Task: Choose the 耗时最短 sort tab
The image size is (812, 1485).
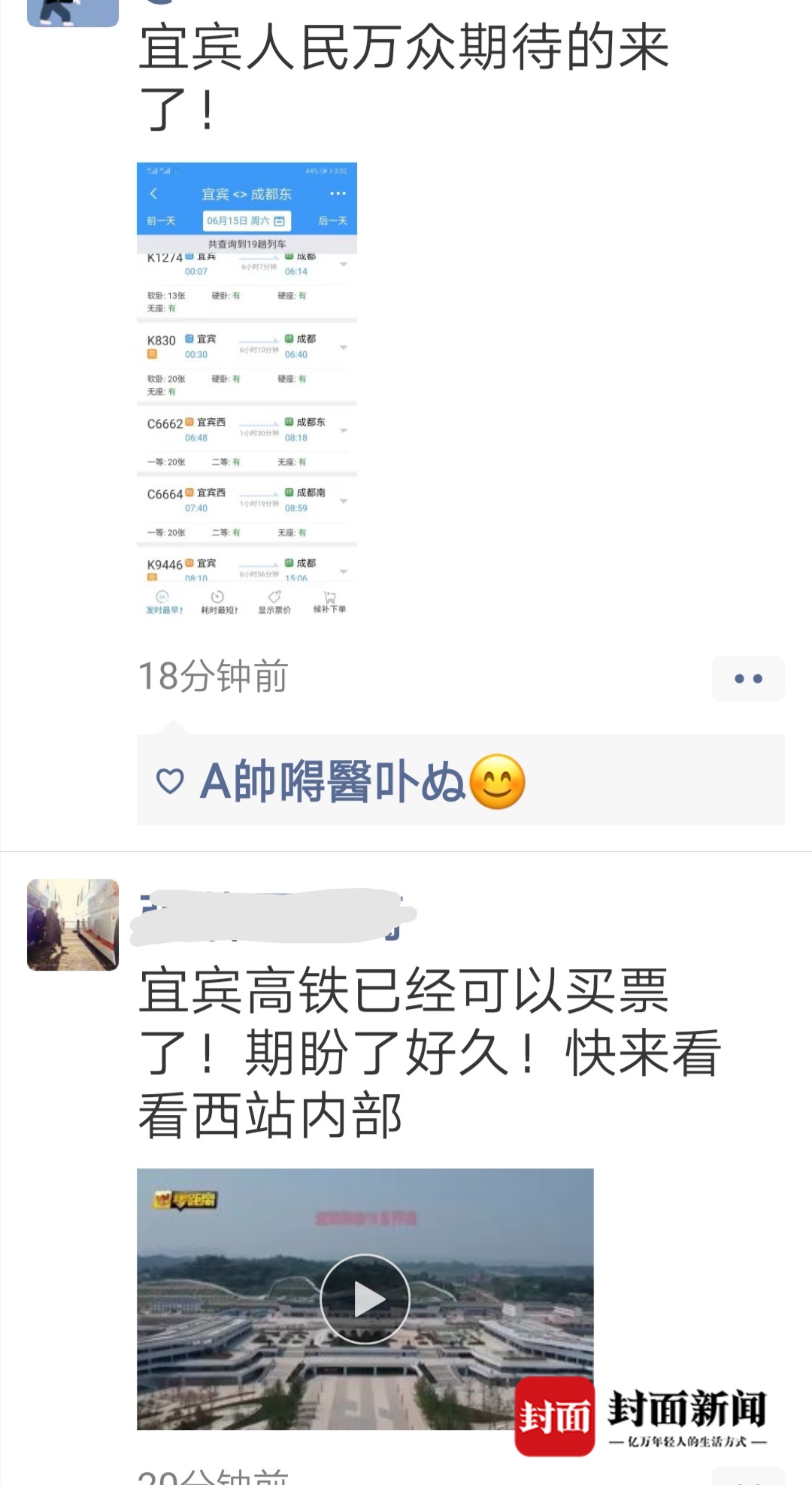Action: (x=219, y=603)
